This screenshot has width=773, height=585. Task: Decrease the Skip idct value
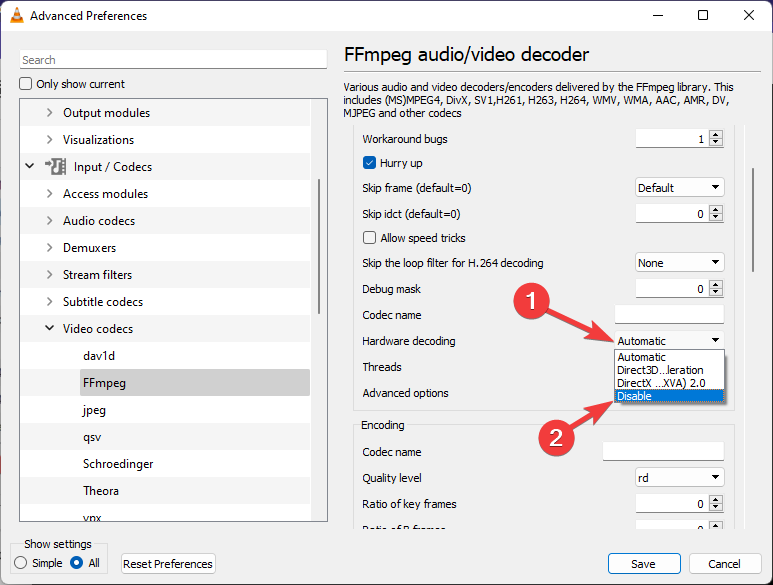[x=716, y=217]
